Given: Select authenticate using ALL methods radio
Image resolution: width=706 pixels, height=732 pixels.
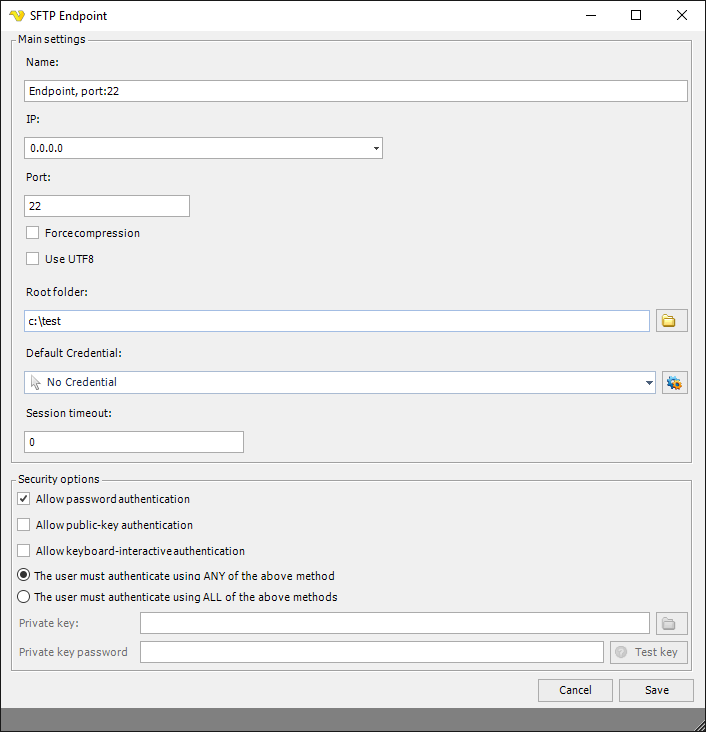Looking at the screenshot, I should tap(24, 597).
